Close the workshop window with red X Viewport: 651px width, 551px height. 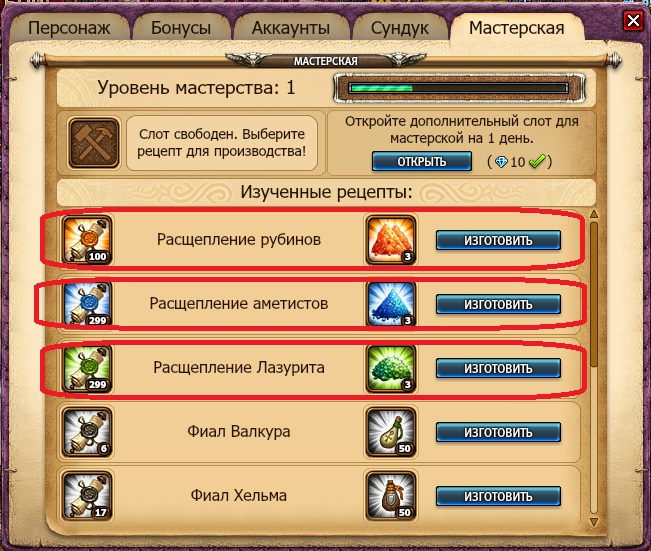(633, 20)
